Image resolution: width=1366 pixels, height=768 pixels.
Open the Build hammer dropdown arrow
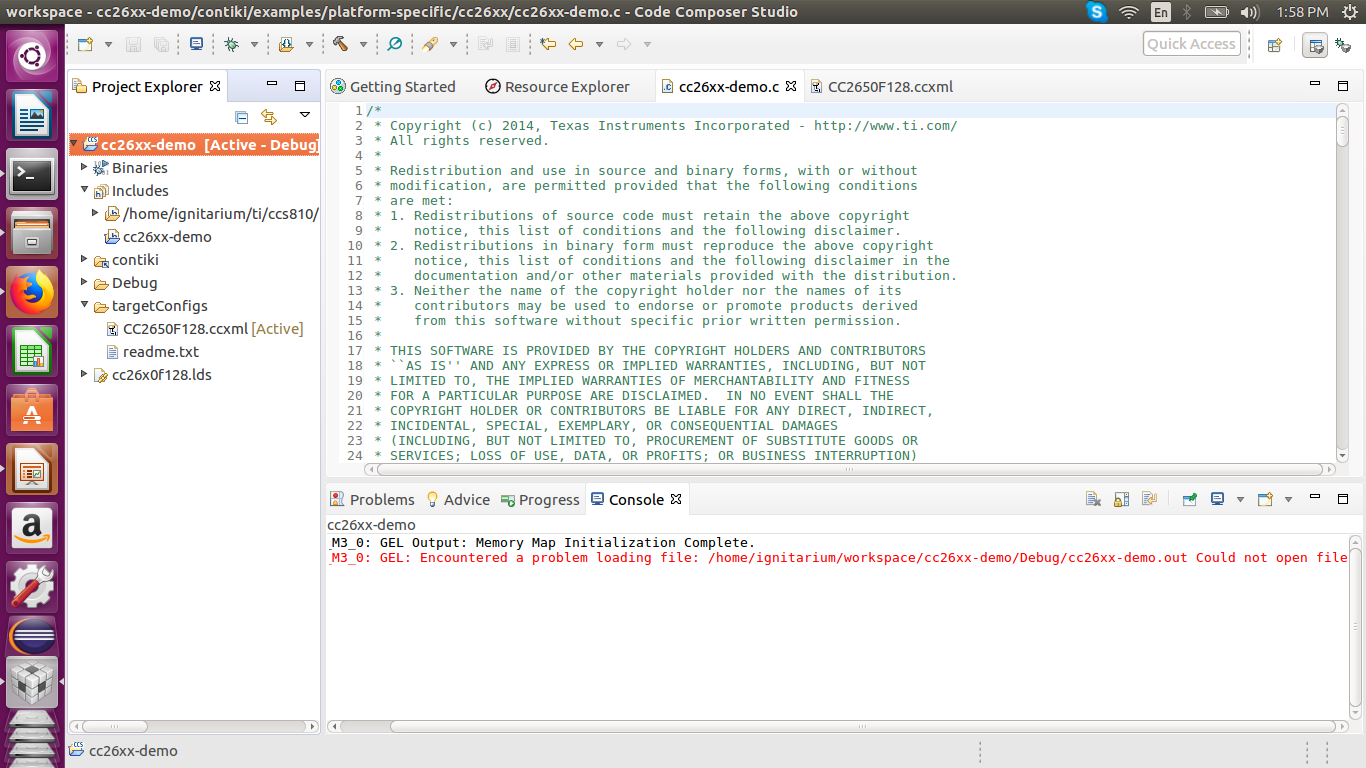pyautogui.click(x=363, y=44)
